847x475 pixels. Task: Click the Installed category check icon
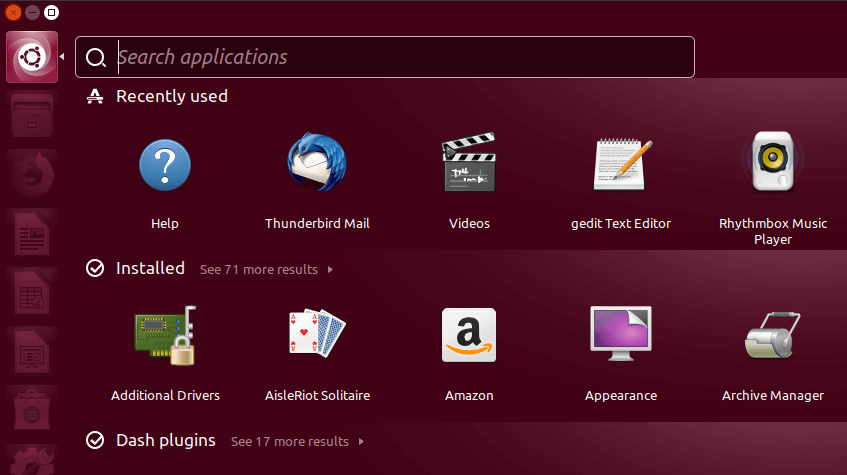[x=95, y=268]
